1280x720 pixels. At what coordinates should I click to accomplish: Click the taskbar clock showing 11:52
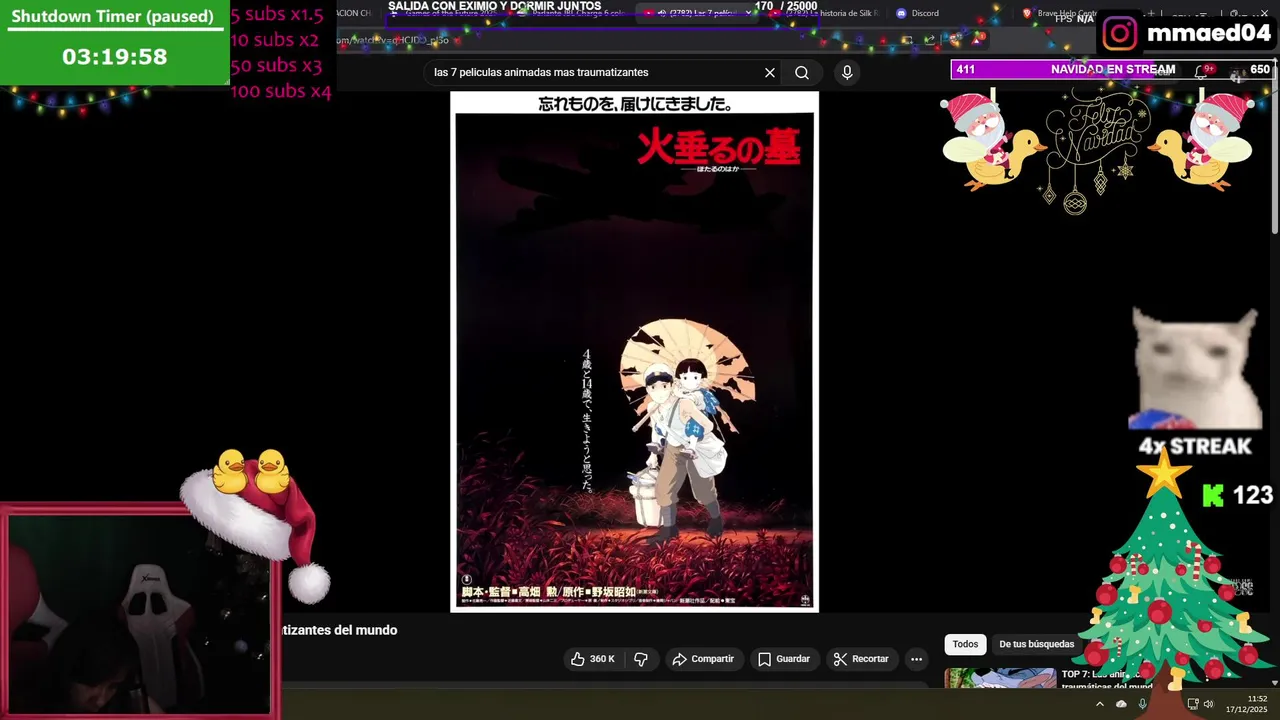[x=1247, y=704]
